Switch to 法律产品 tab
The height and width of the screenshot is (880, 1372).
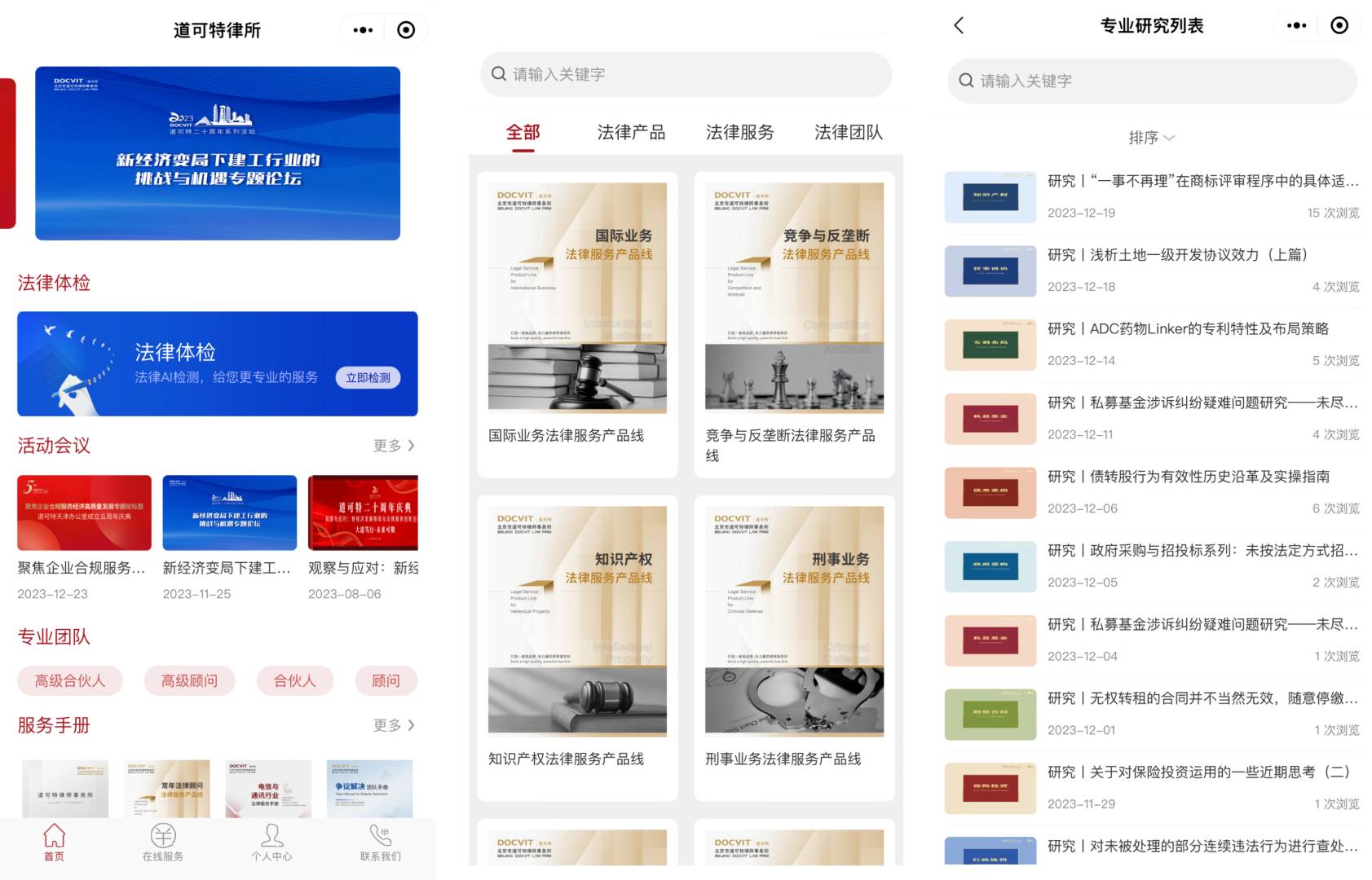click(631, 133)
